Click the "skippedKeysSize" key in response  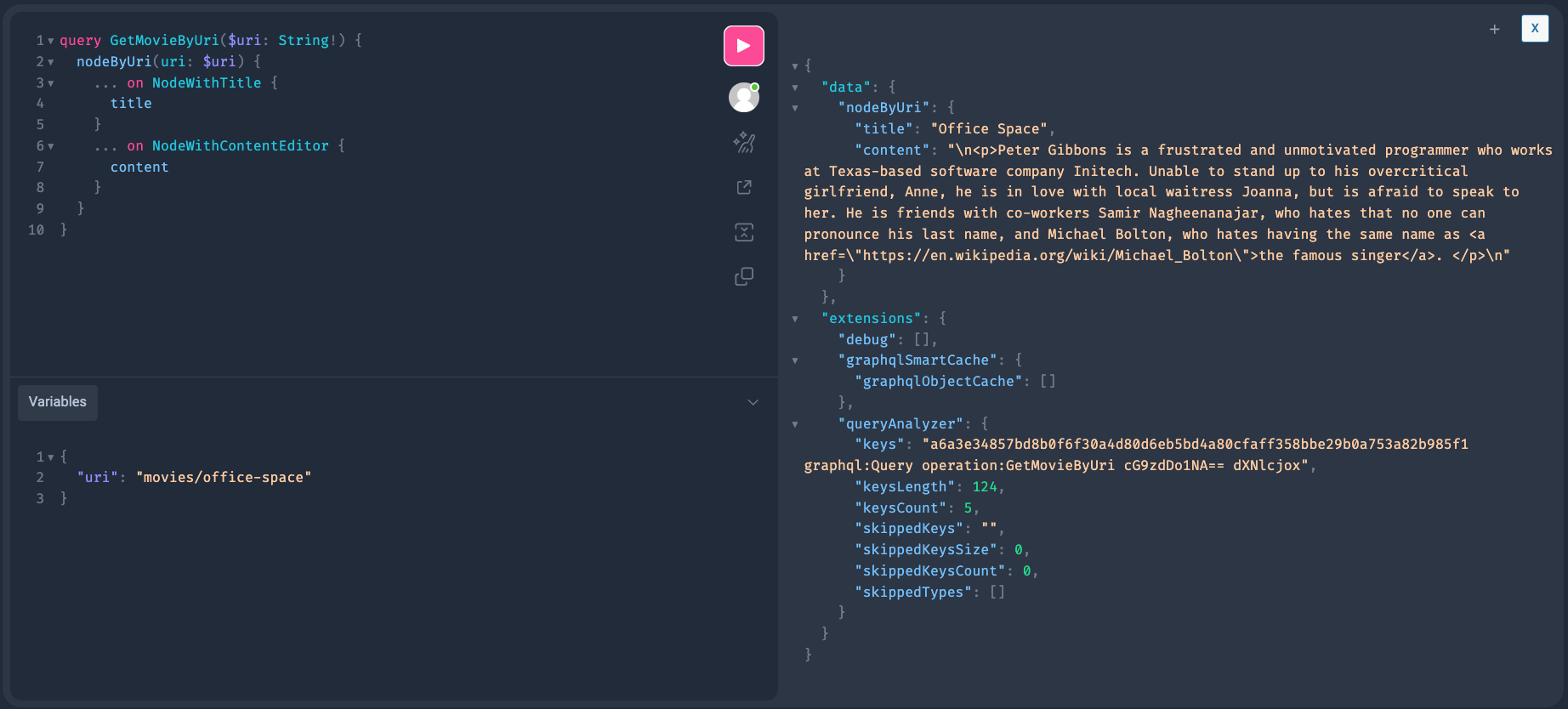[926, 549]
